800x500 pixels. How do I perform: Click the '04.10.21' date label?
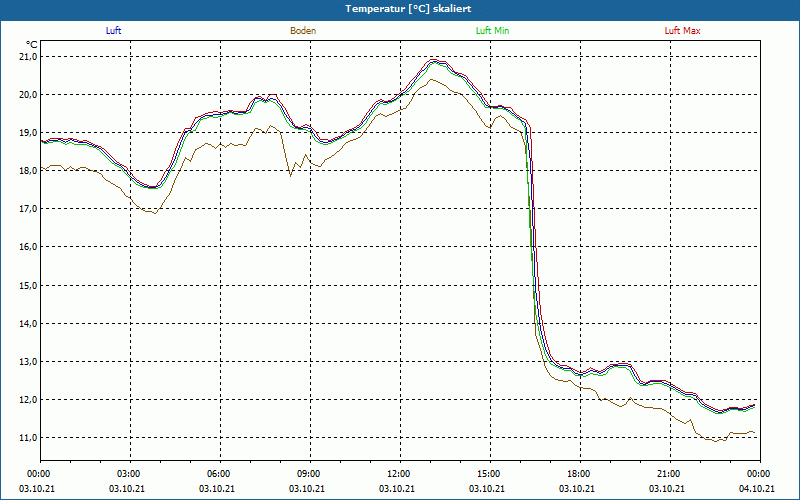pos(757,489)
